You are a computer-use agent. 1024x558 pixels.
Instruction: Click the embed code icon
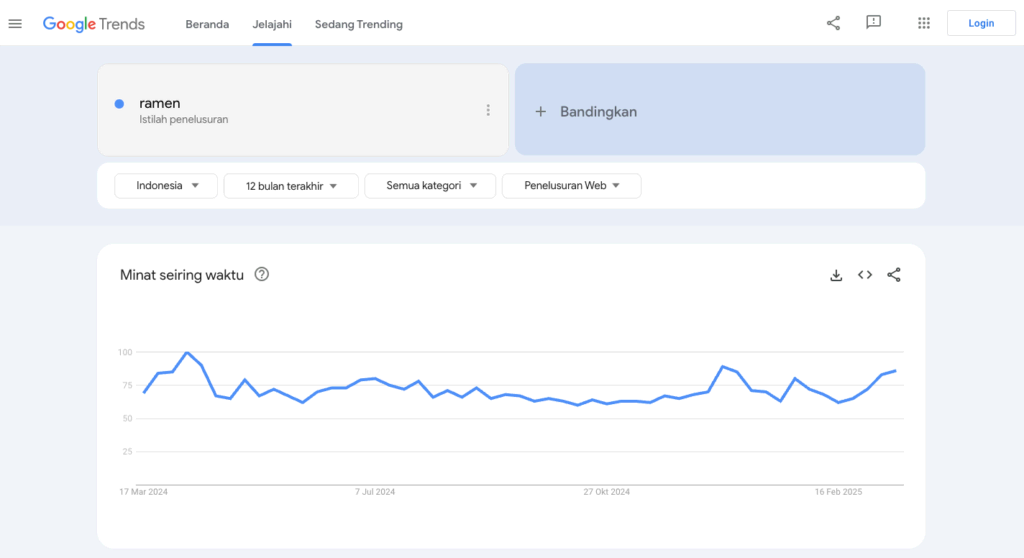coord(865,275)
